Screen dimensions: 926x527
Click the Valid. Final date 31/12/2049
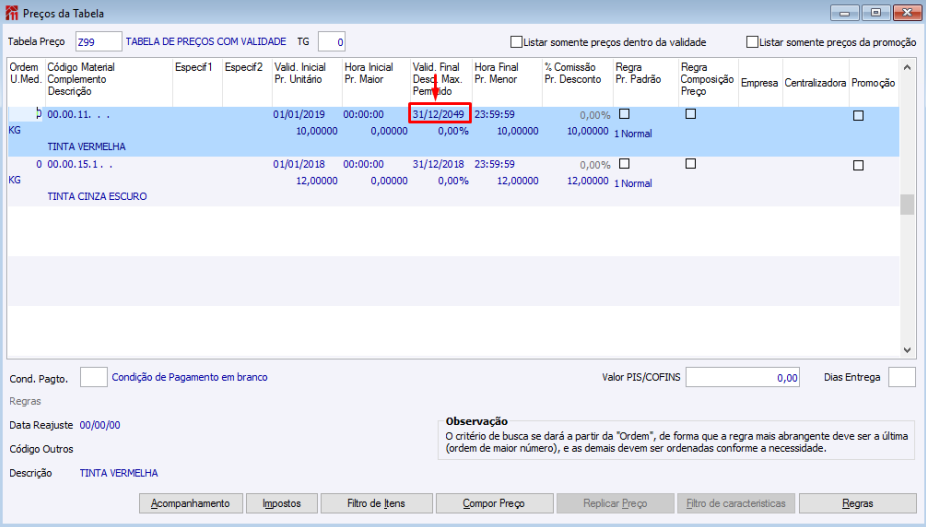[x=439, y=115]
